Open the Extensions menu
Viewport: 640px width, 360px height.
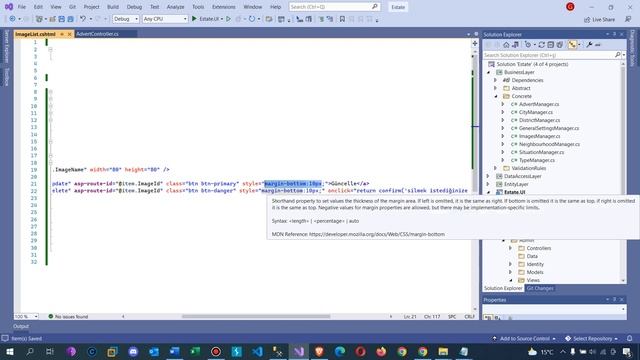point(224,7)
